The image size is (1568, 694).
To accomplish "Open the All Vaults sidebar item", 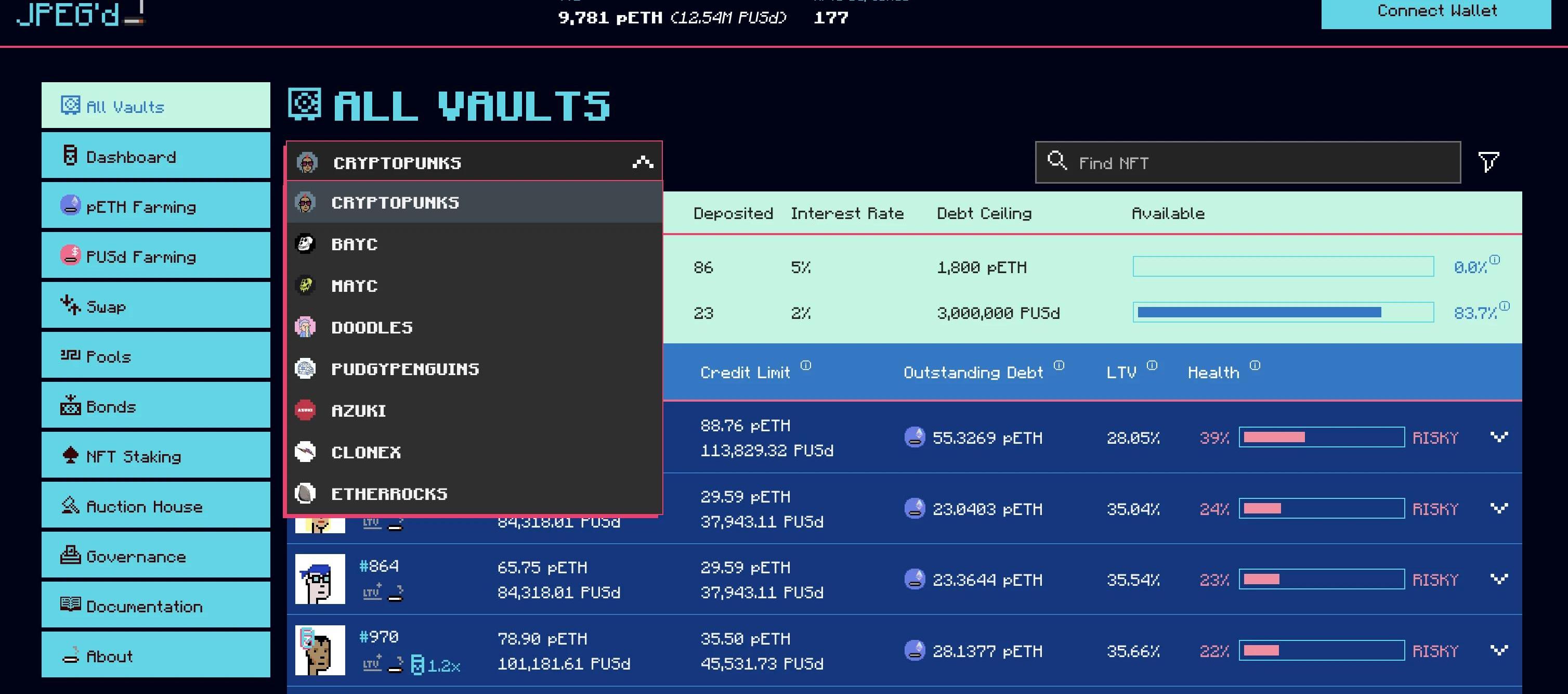I will pos(156,106).
